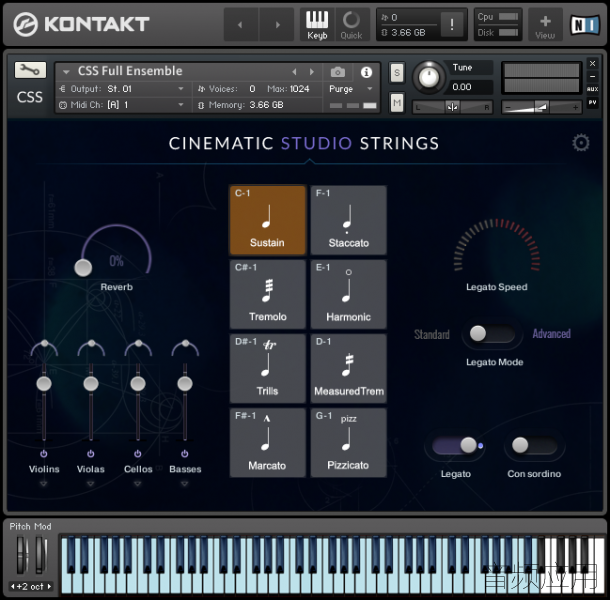Open the instrument name dropdown arrow
This screenshot has height=600, width=610.
tap(66, 72)
